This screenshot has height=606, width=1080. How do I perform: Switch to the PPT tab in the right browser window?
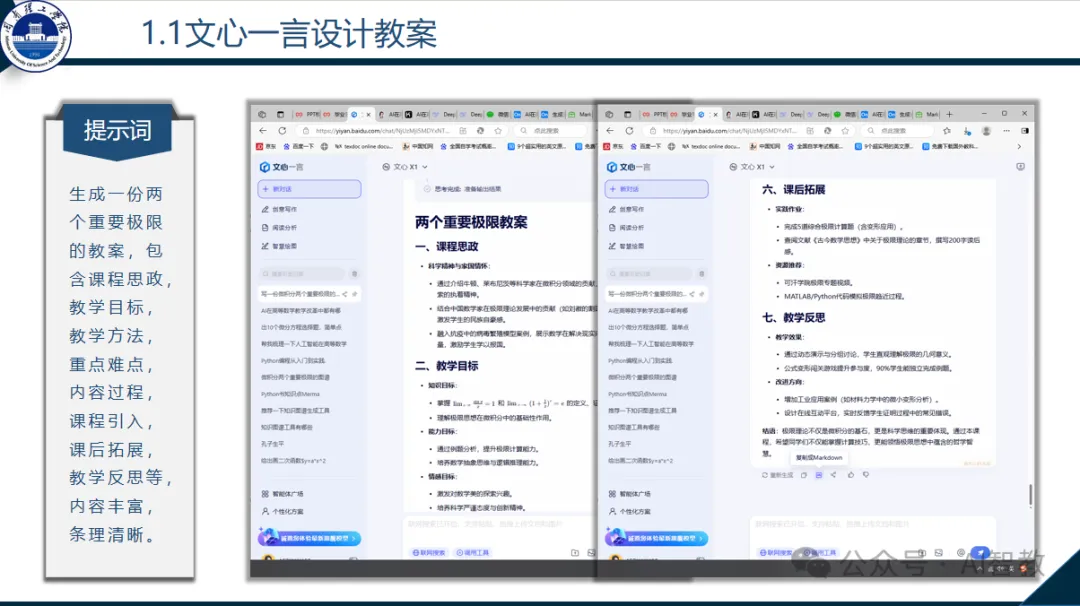pyautogui.click(x=654, y=114)
